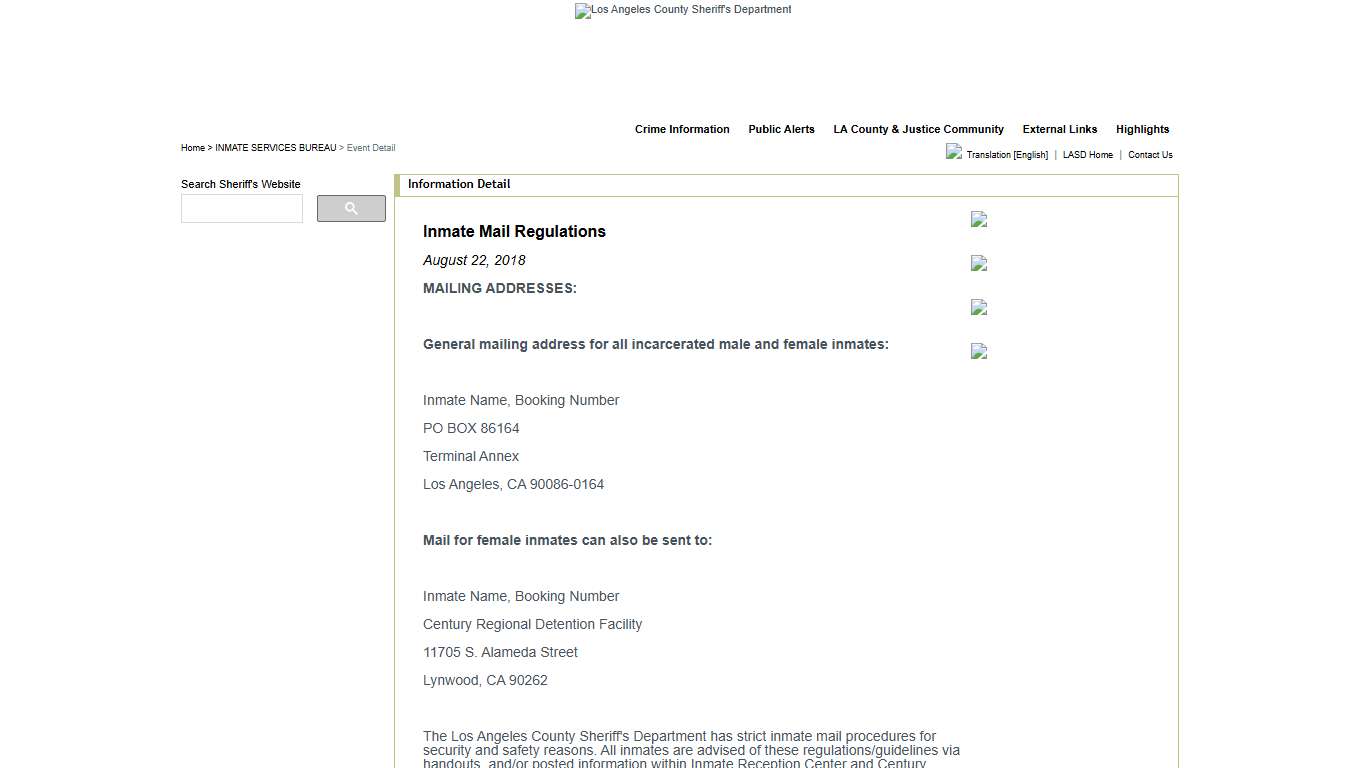Navigate to the Home breadcrumb link
Image resolution: width=1366 pixels, height=768 pixels.
[192, 147]
